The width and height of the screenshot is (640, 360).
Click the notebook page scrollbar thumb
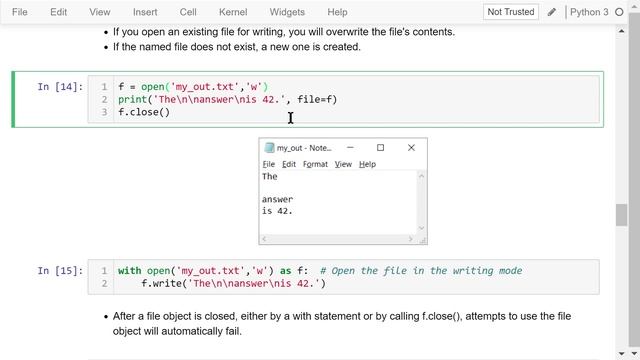click(x=622, y=215)
